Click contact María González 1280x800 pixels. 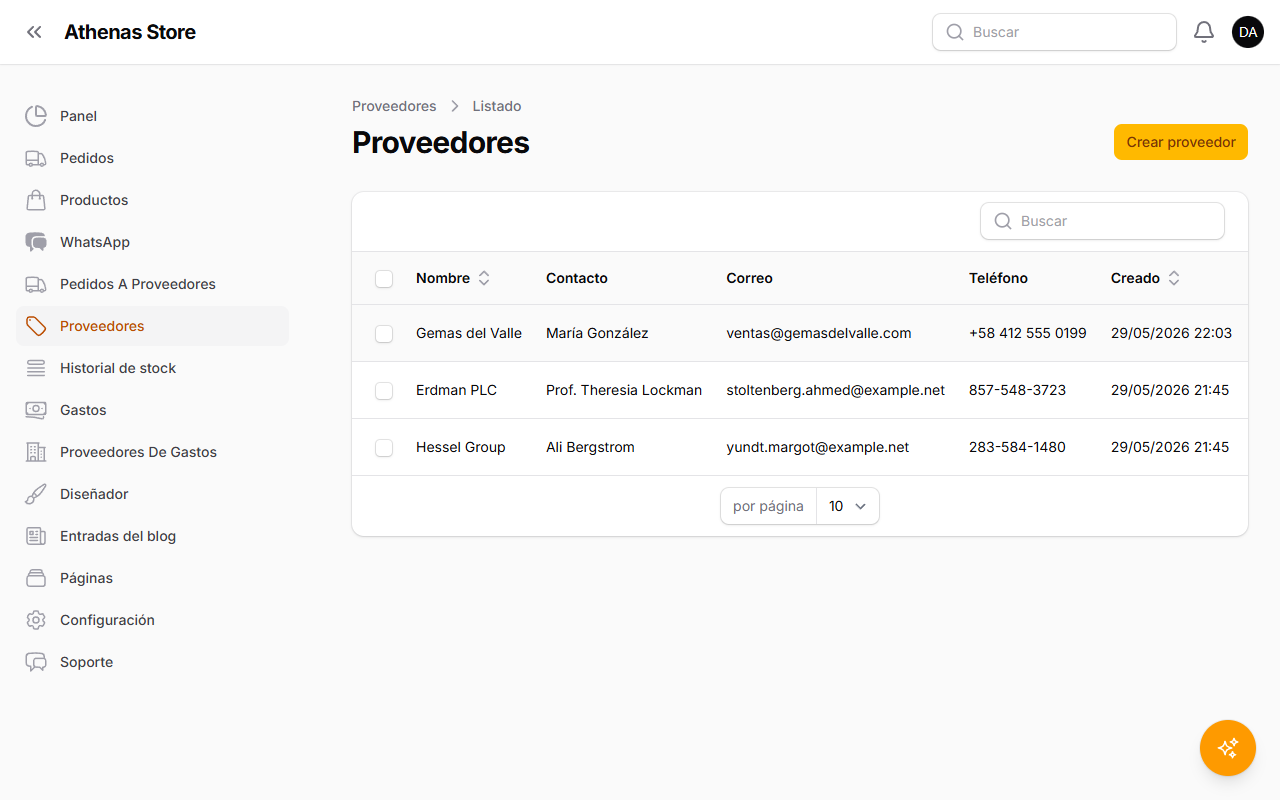coord(597,333)
